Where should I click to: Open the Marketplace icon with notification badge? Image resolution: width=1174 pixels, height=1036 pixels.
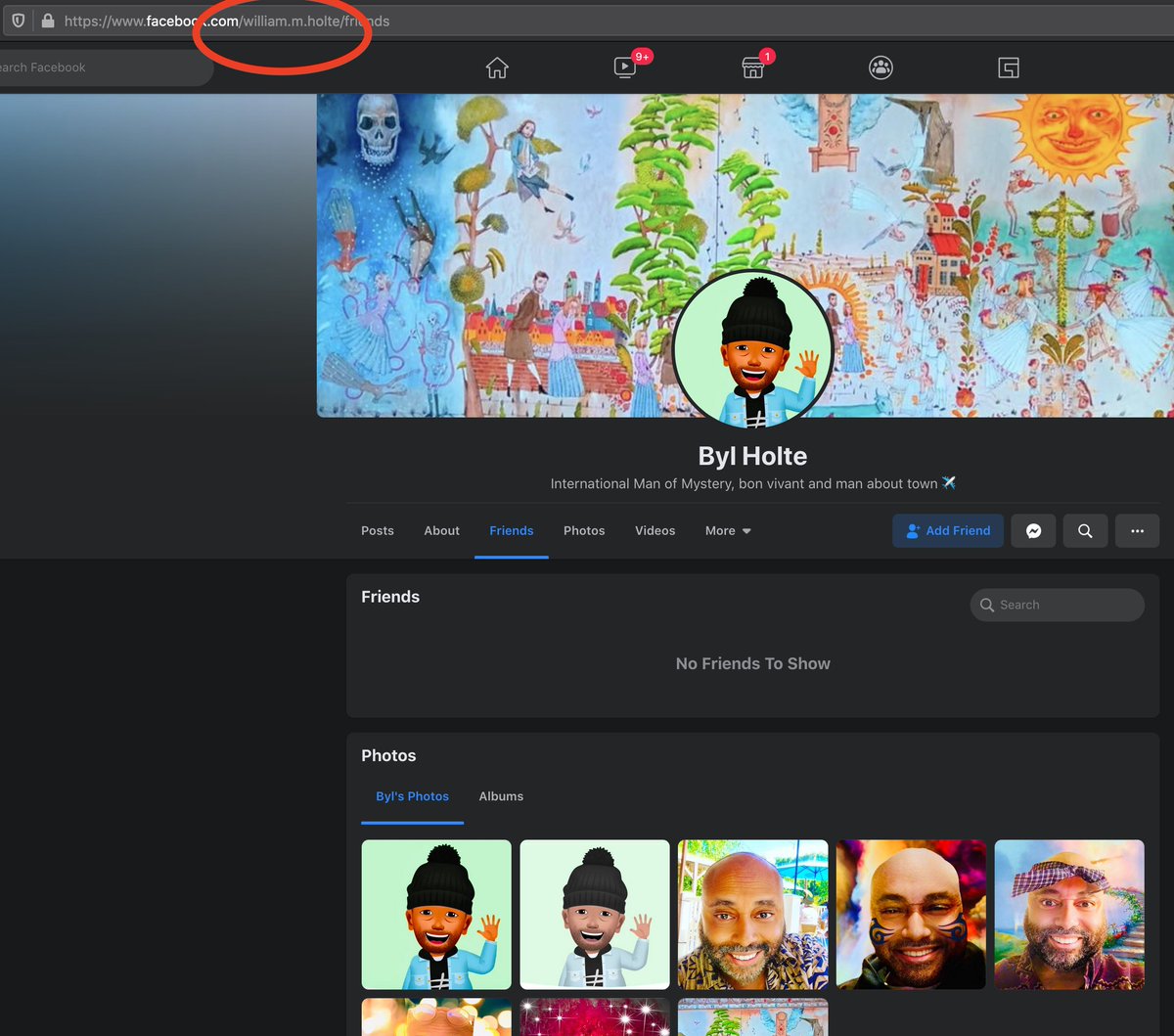tap(752, 68)
